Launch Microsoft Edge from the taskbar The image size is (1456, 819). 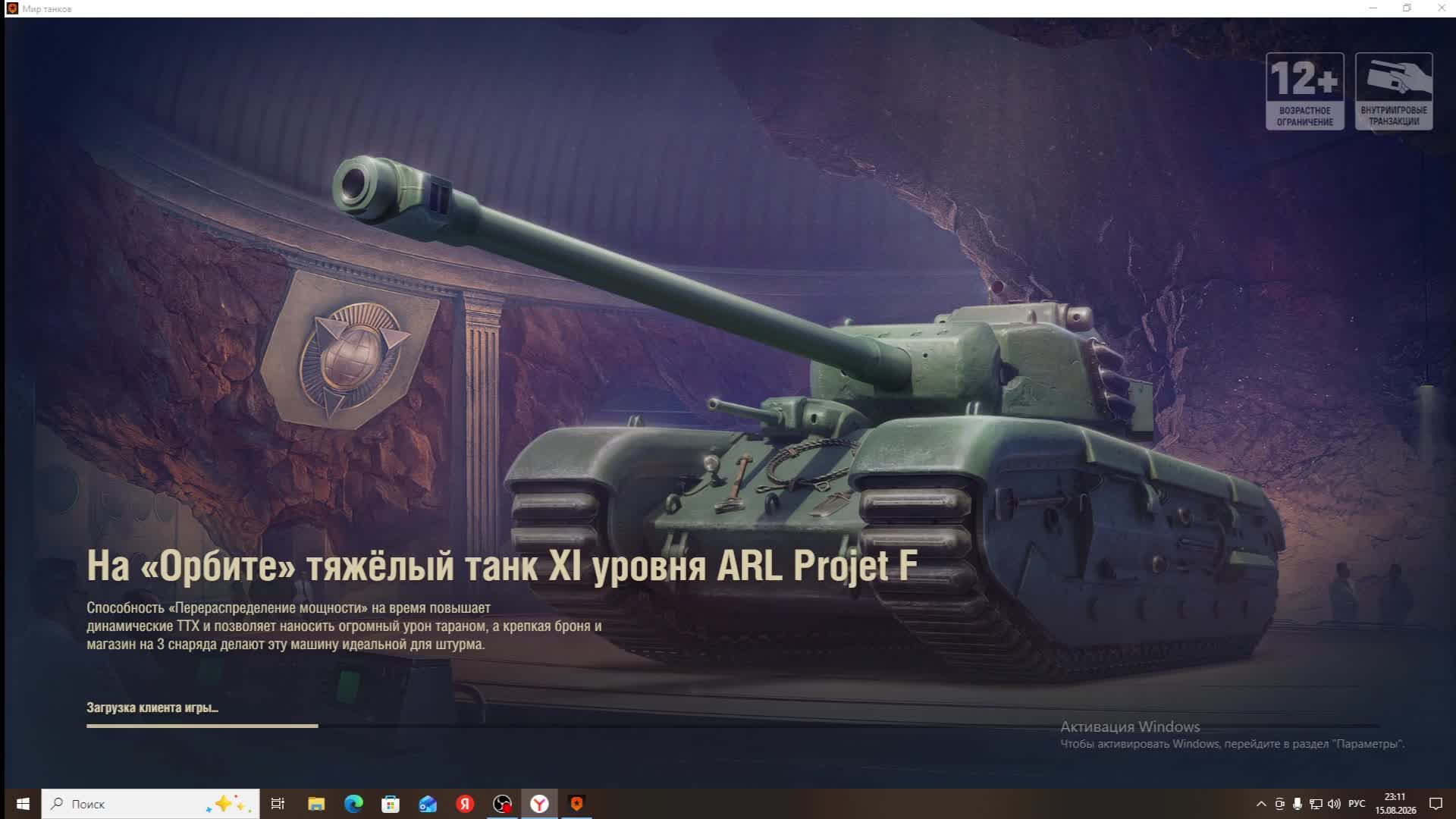[x=353, y=804]
